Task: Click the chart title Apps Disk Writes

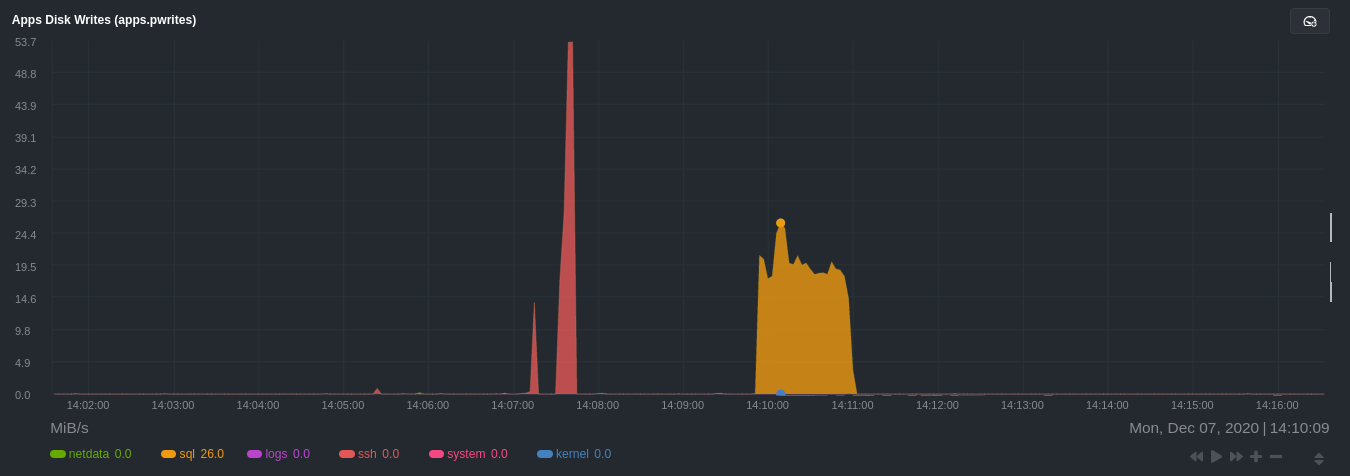Action: point(104,20)
